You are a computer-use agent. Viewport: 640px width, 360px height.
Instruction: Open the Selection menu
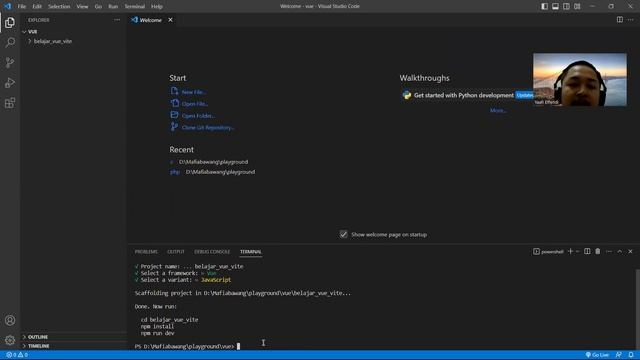tap(59, 6)
